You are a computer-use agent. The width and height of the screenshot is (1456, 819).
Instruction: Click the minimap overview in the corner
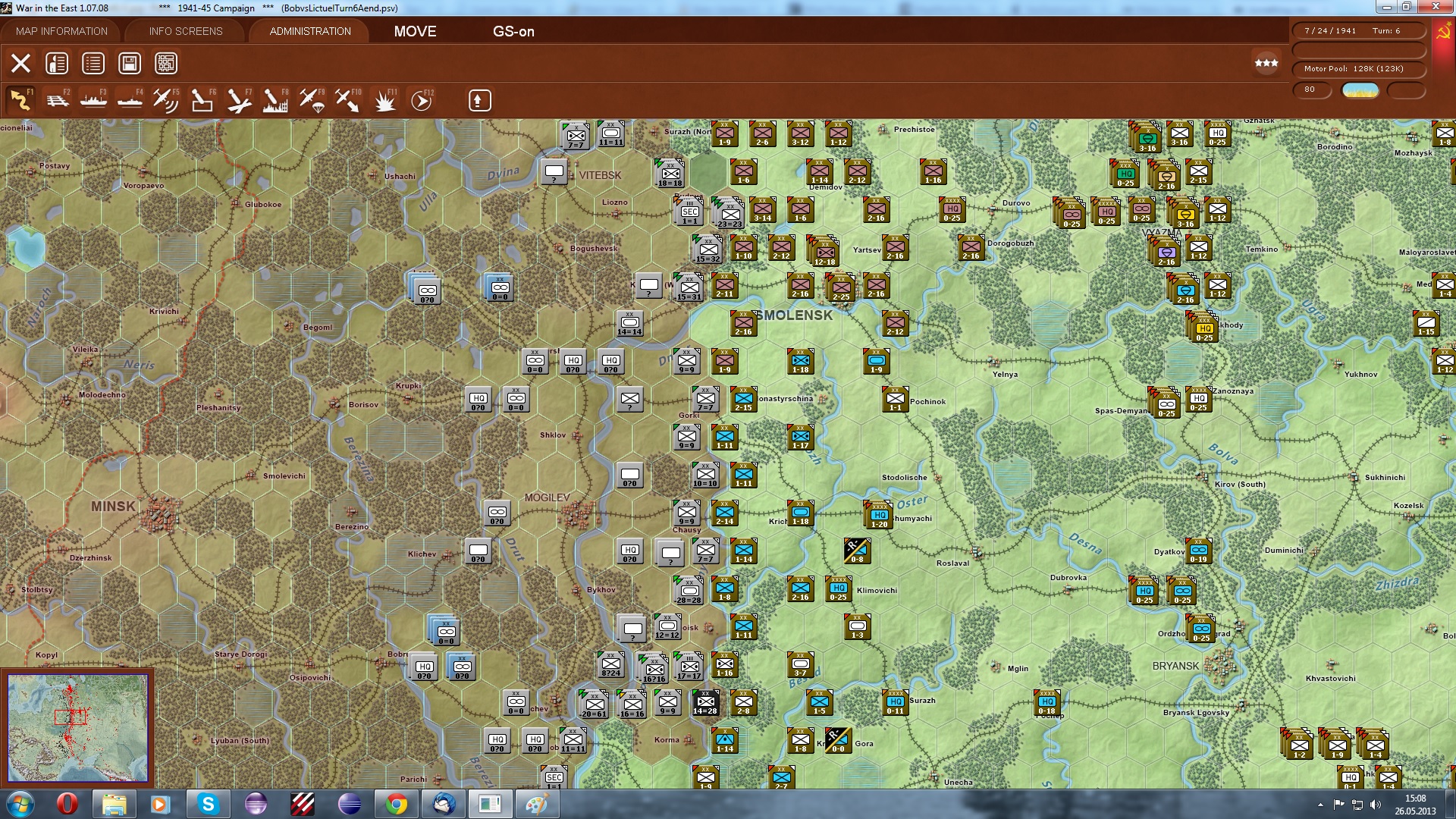coord(77,728)
